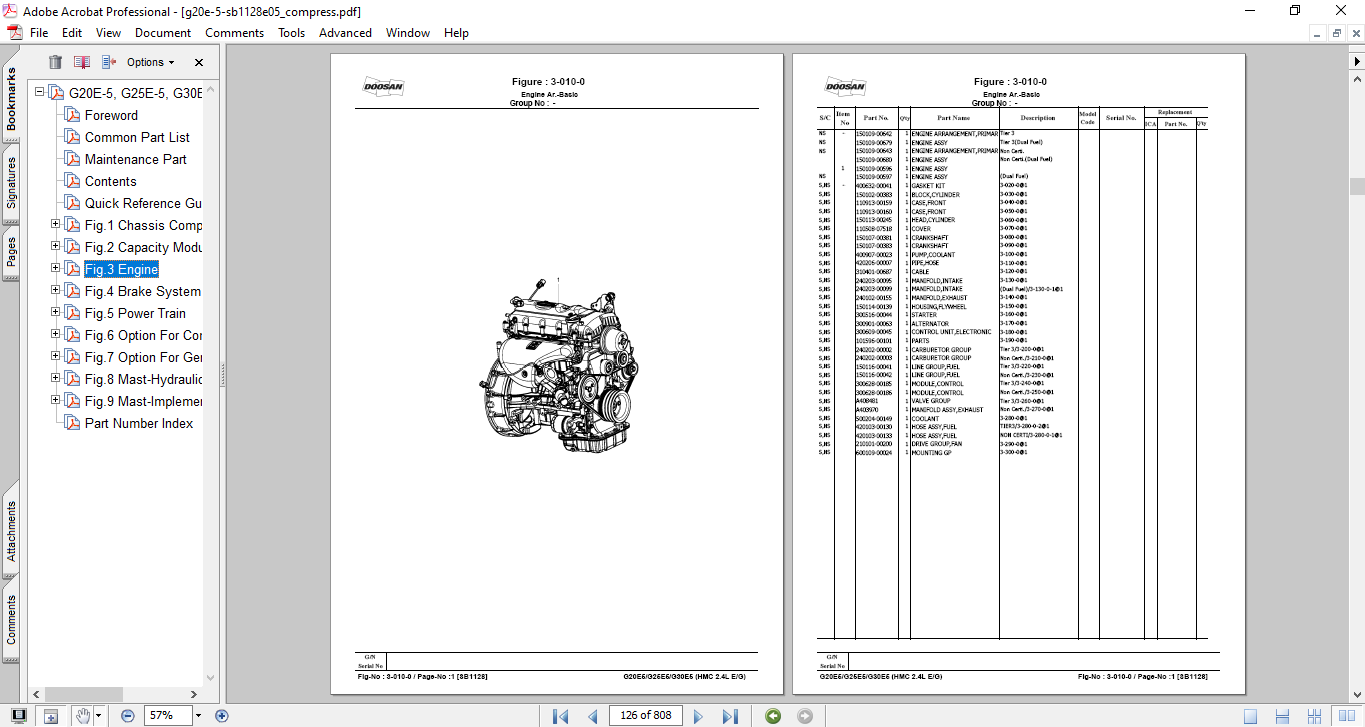
Task: Click the Expand Current Bookmark icon
Action: click(108, 62)
